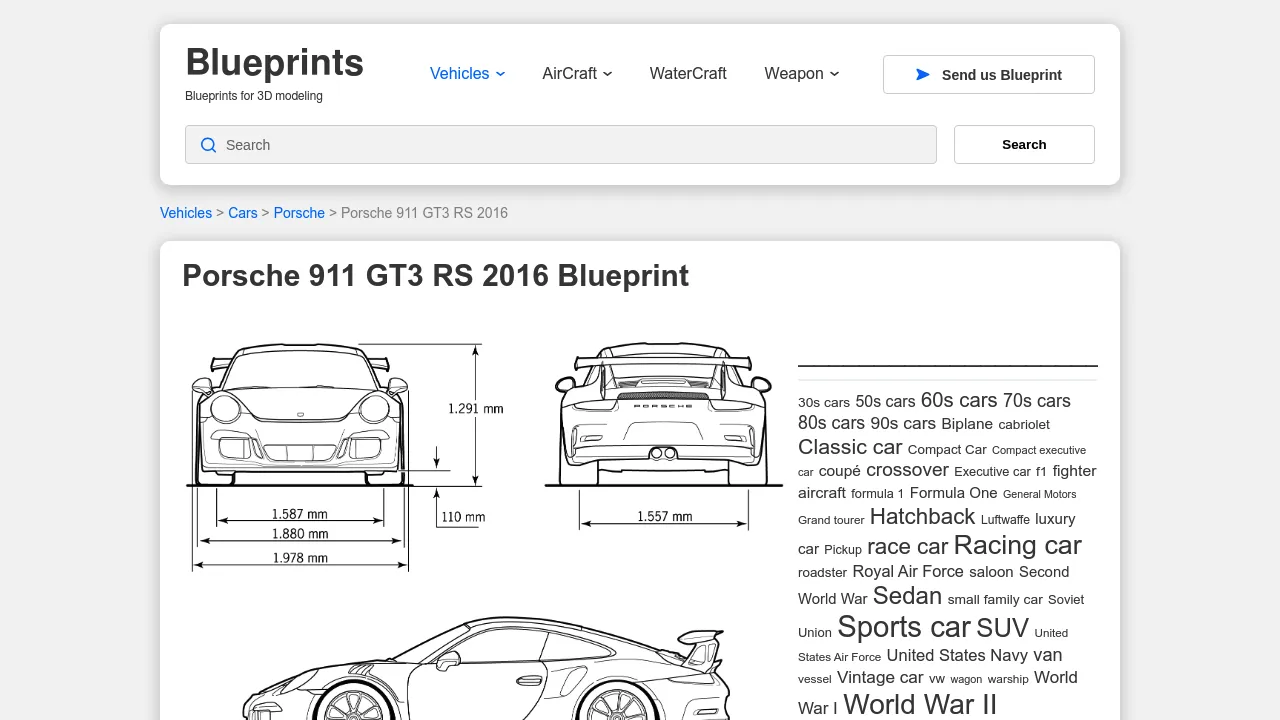Select the Vehicles navigation menu item
Viewport: 1280px width, 720px height.
(x=460, y=74)
